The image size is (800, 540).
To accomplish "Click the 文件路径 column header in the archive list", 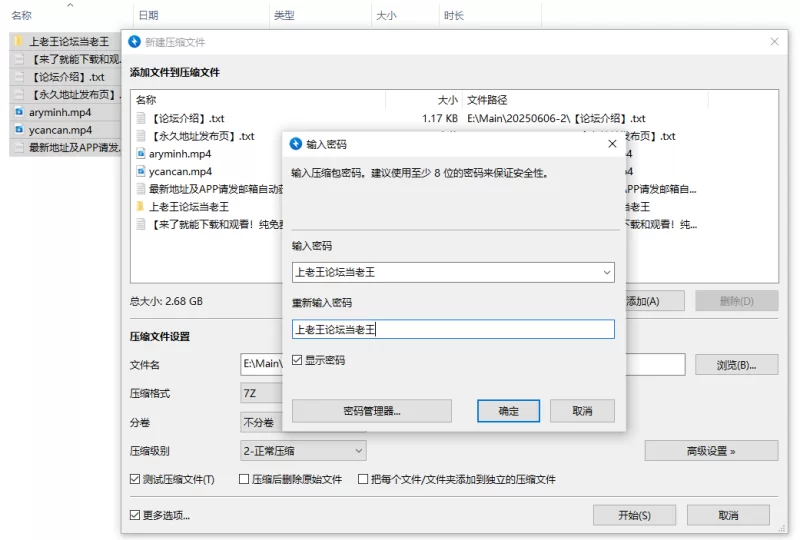I will (487, 100).
